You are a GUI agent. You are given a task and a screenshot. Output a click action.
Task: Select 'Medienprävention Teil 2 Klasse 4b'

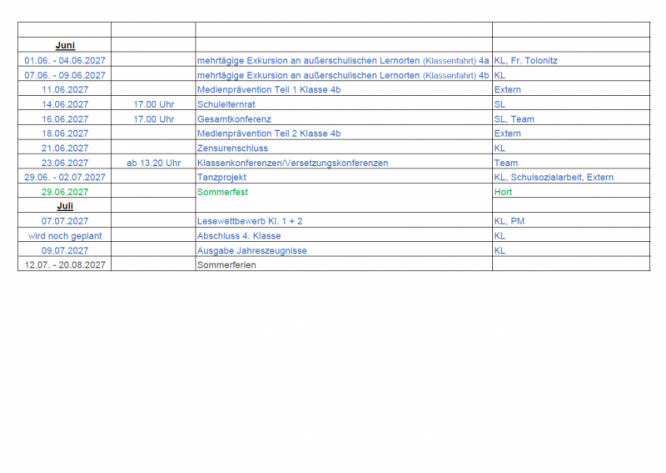pos(269,133)
